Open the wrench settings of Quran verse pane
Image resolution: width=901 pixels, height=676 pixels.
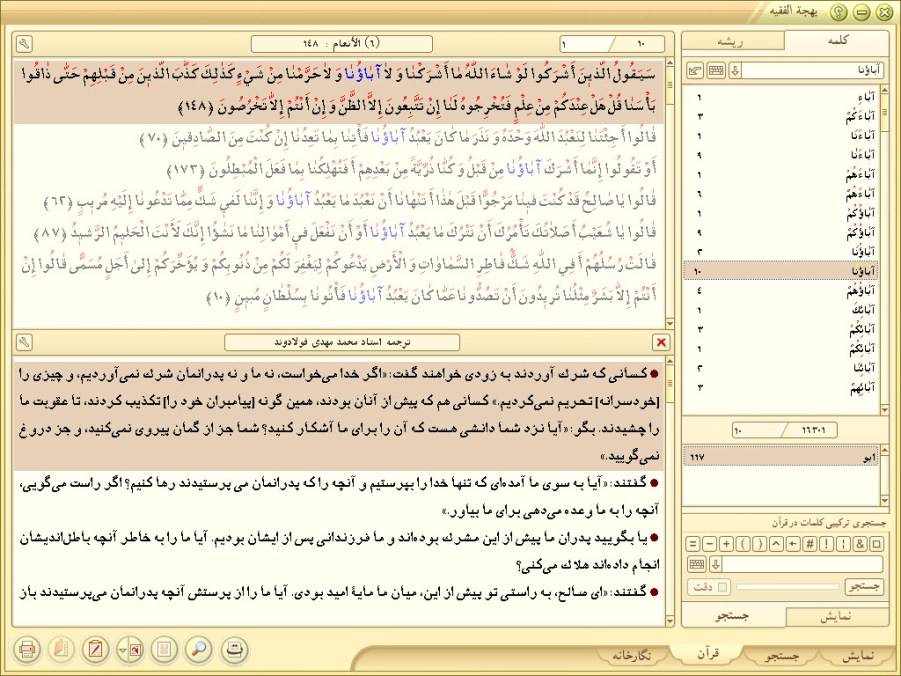[x=24, y=44]
